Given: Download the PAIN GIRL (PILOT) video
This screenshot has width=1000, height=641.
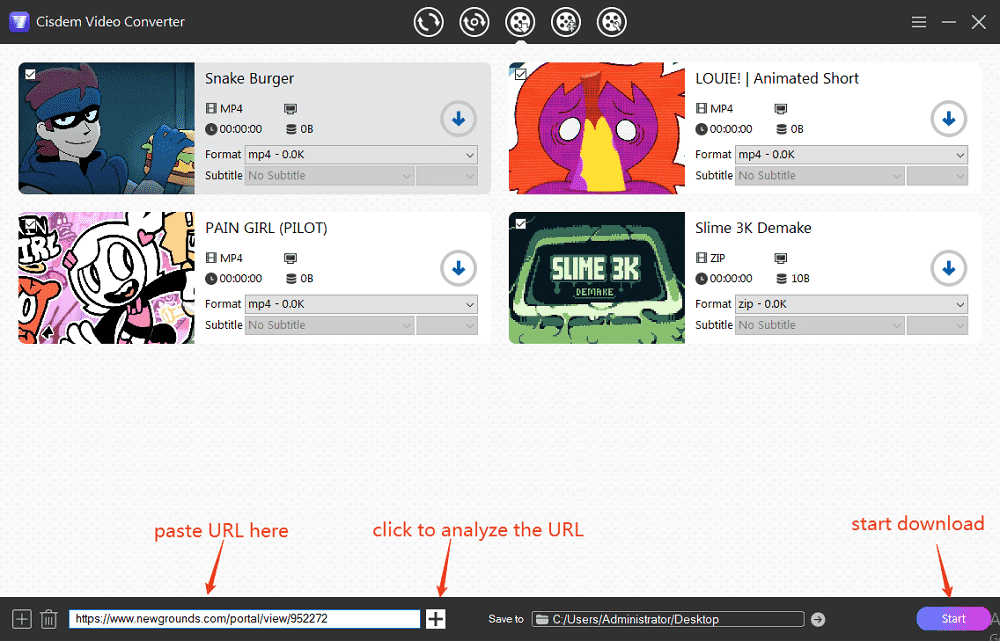Looking at the screenshot, I should pos(458,269).
